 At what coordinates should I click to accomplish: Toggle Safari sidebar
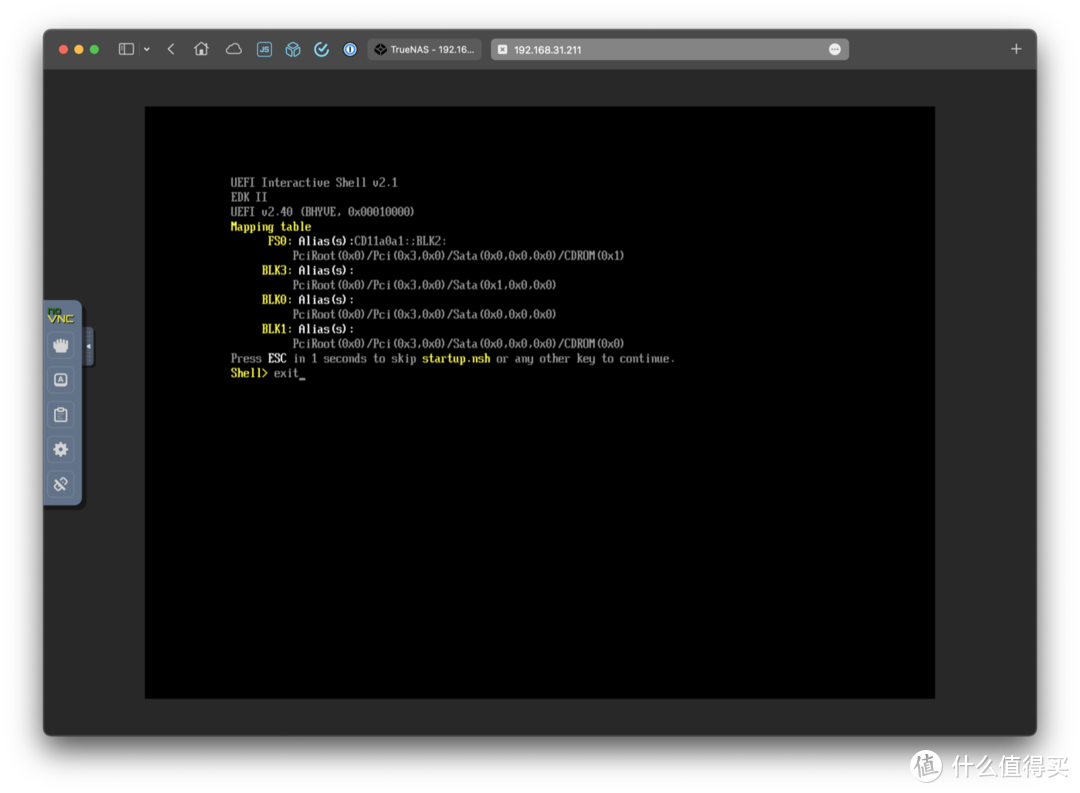(x=126, y=49)
